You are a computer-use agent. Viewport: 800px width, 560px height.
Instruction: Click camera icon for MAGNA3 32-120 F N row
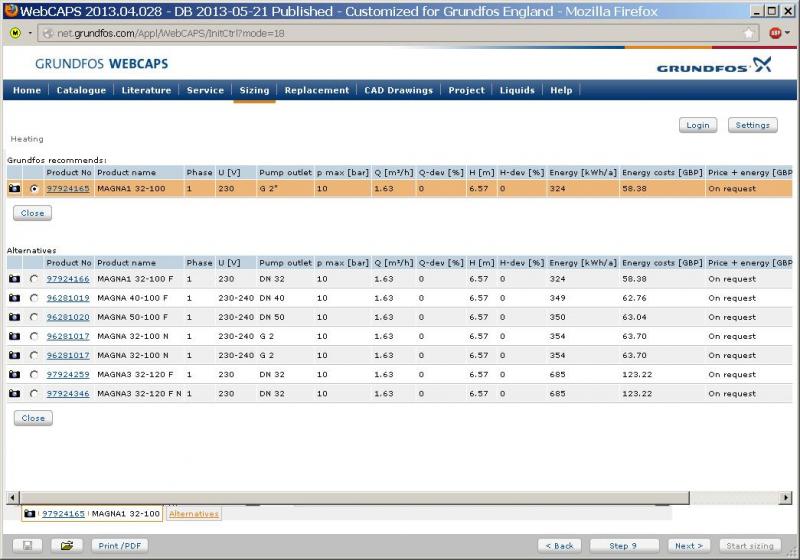[x=15, y=394]
